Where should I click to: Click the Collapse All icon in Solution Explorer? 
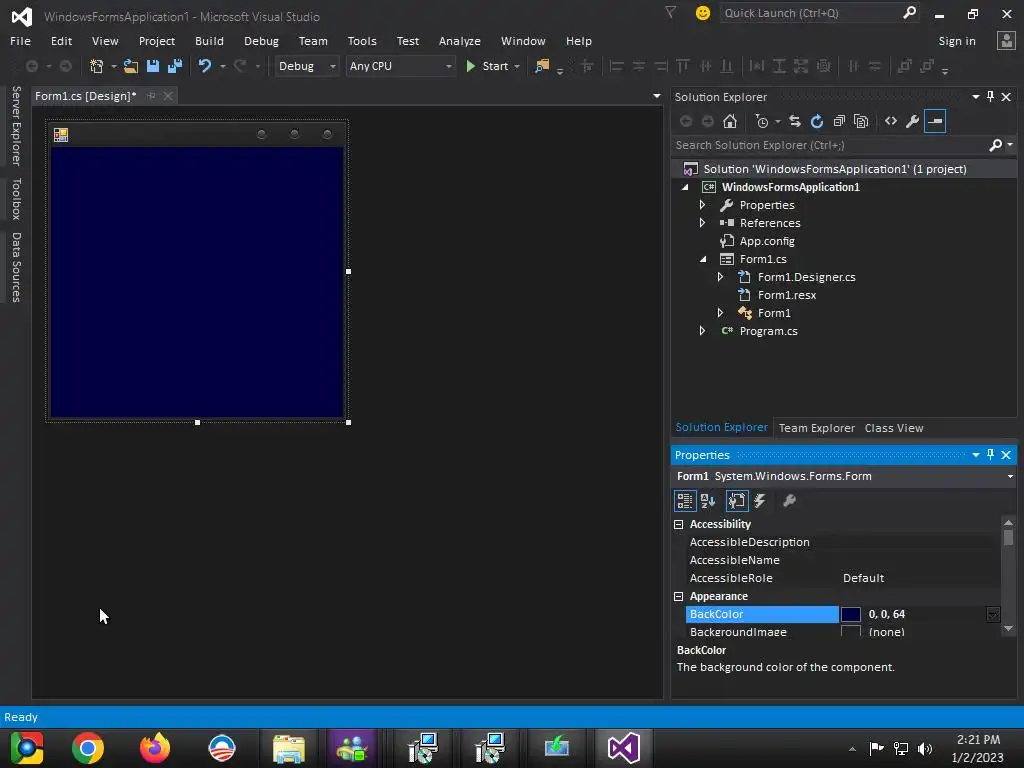(839, 121)
